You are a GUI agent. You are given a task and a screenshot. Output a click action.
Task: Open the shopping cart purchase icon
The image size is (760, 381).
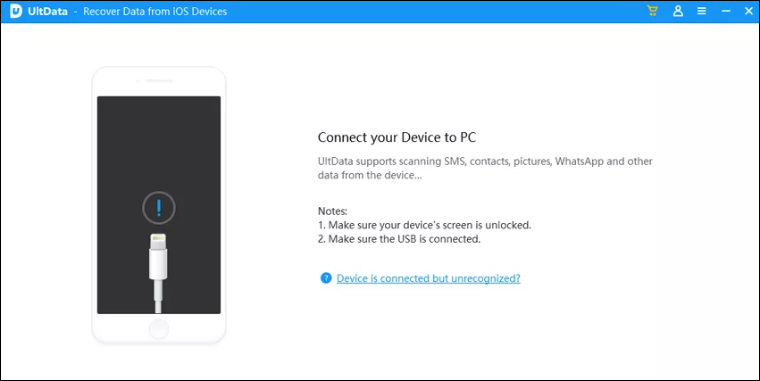pyautogui.click(x=652, y=11)
